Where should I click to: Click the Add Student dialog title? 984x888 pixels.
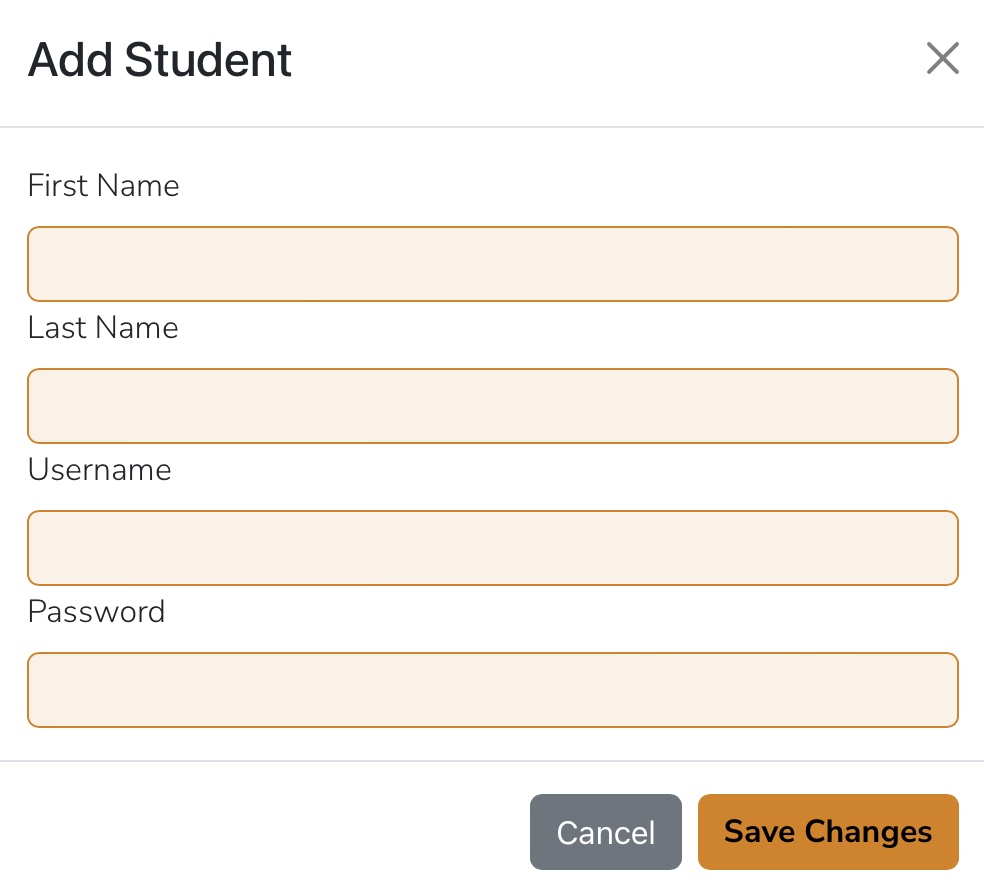pyautogui.click(x=160, y=60)
